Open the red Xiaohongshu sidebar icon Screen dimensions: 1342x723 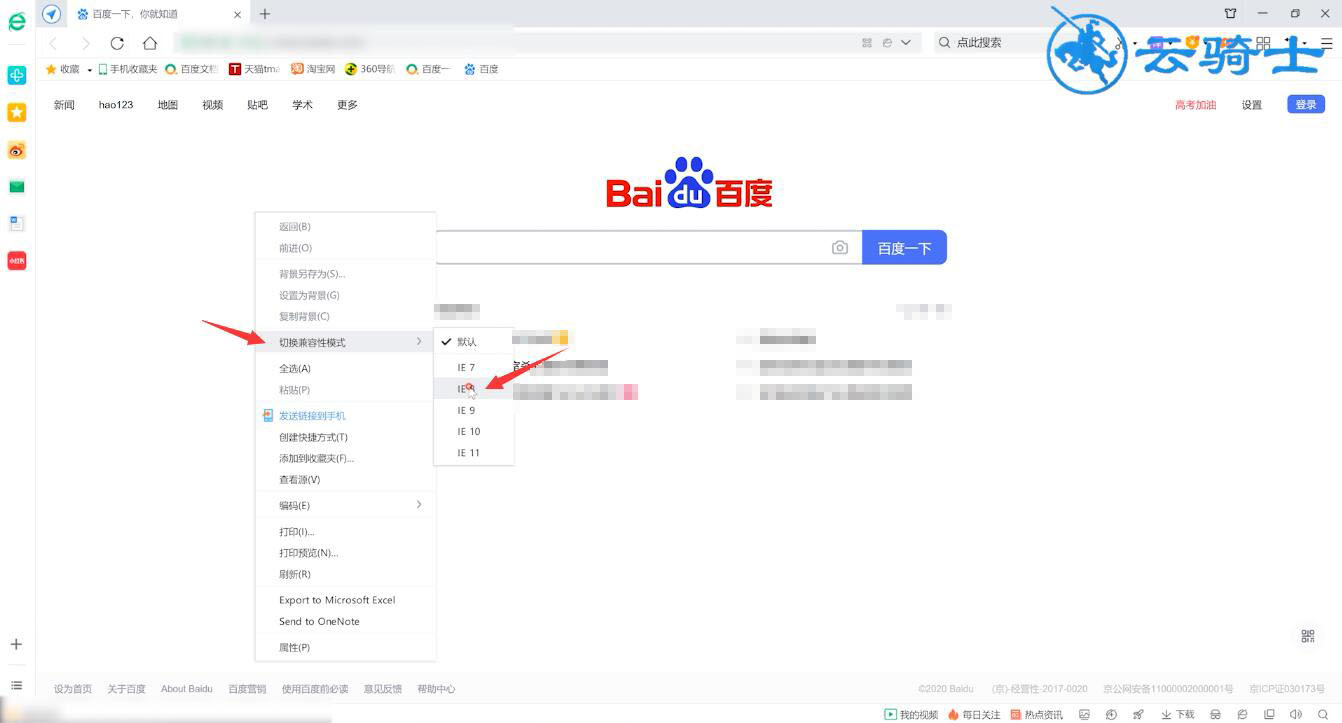point(16,261)
